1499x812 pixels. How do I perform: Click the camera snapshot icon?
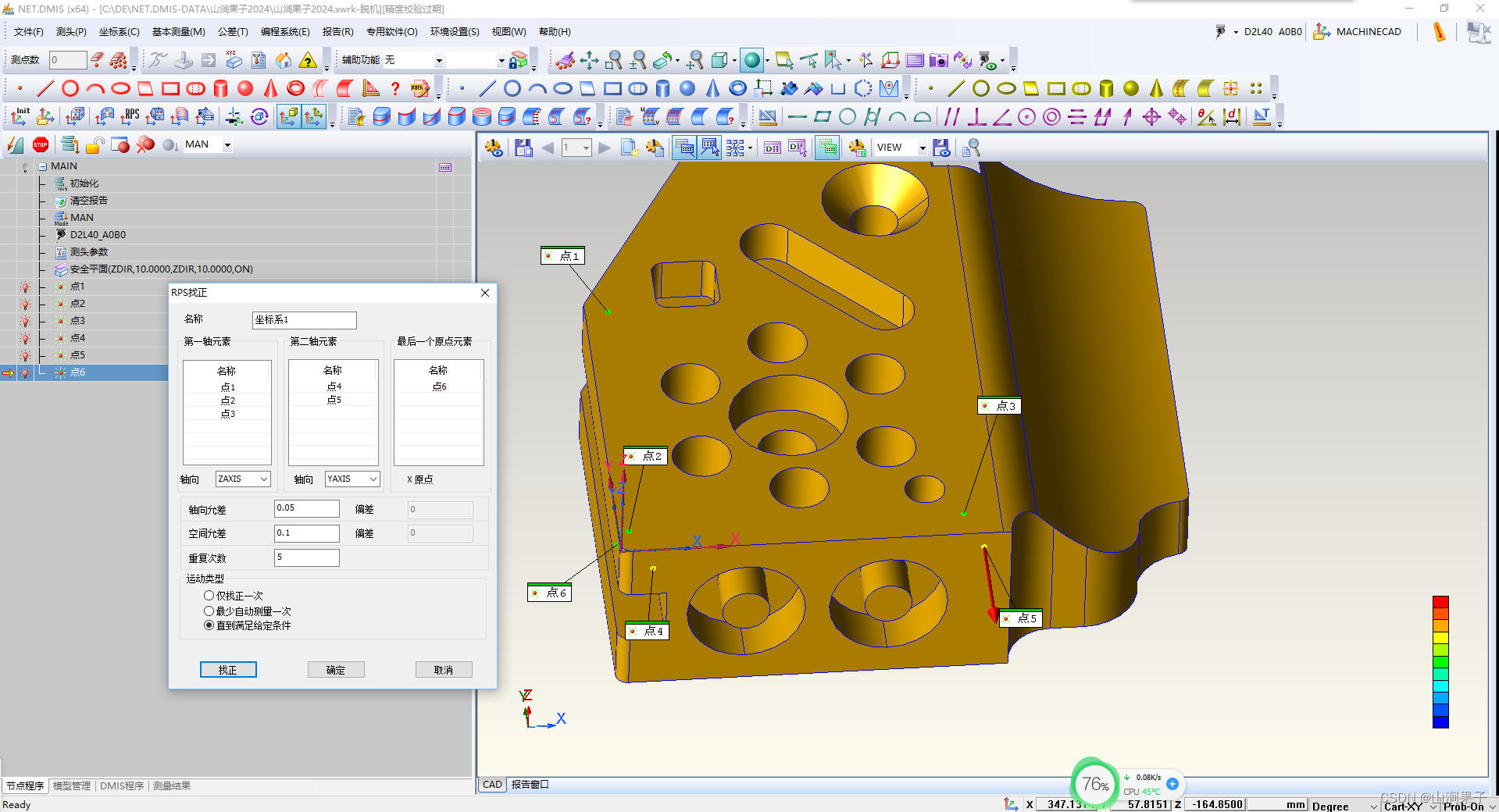pos(938,60)
